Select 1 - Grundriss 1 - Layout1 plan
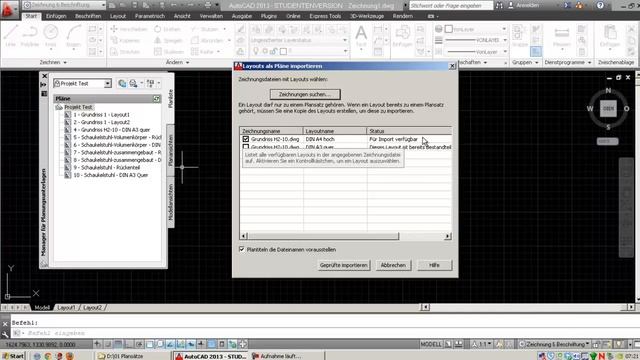 click(x=101, y=115)
